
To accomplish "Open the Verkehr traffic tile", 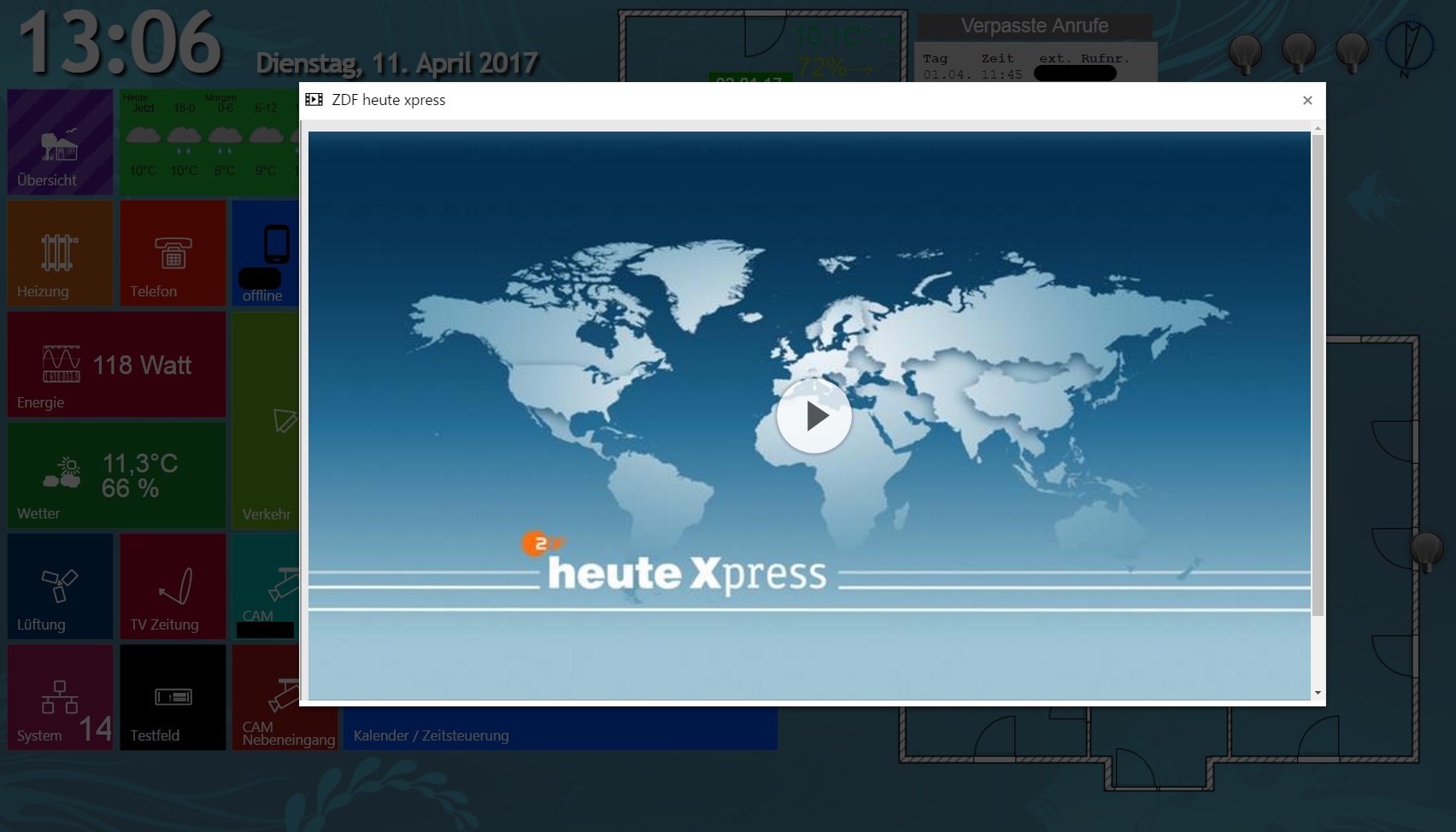I will (x=266, y=419).
